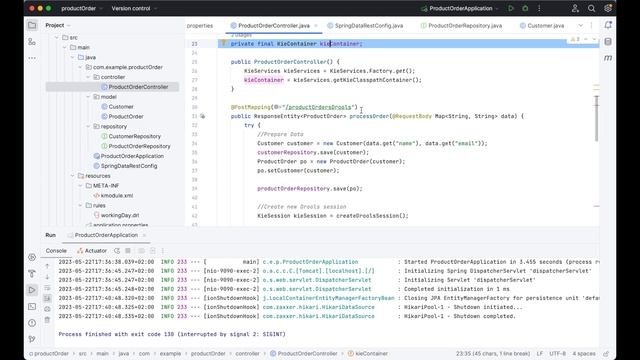Click the read-only lock icon in status bar
The image size is (640, 360).
click(x=606, y=353)
